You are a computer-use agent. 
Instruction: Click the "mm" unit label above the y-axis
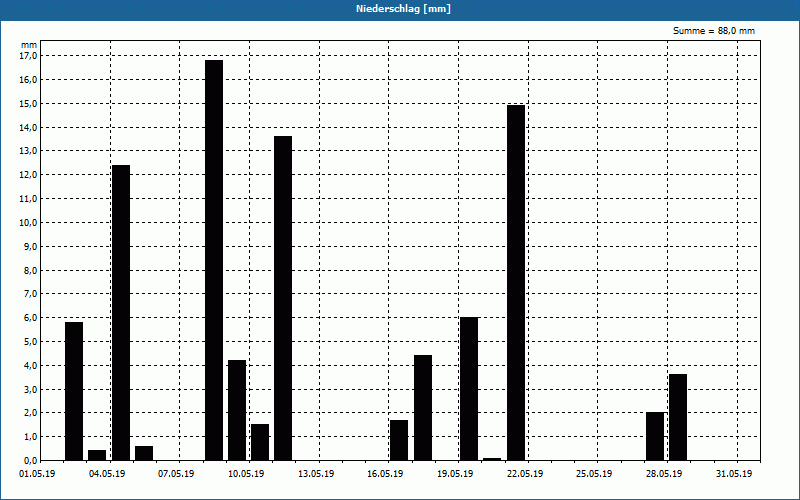tap(29, 45)
